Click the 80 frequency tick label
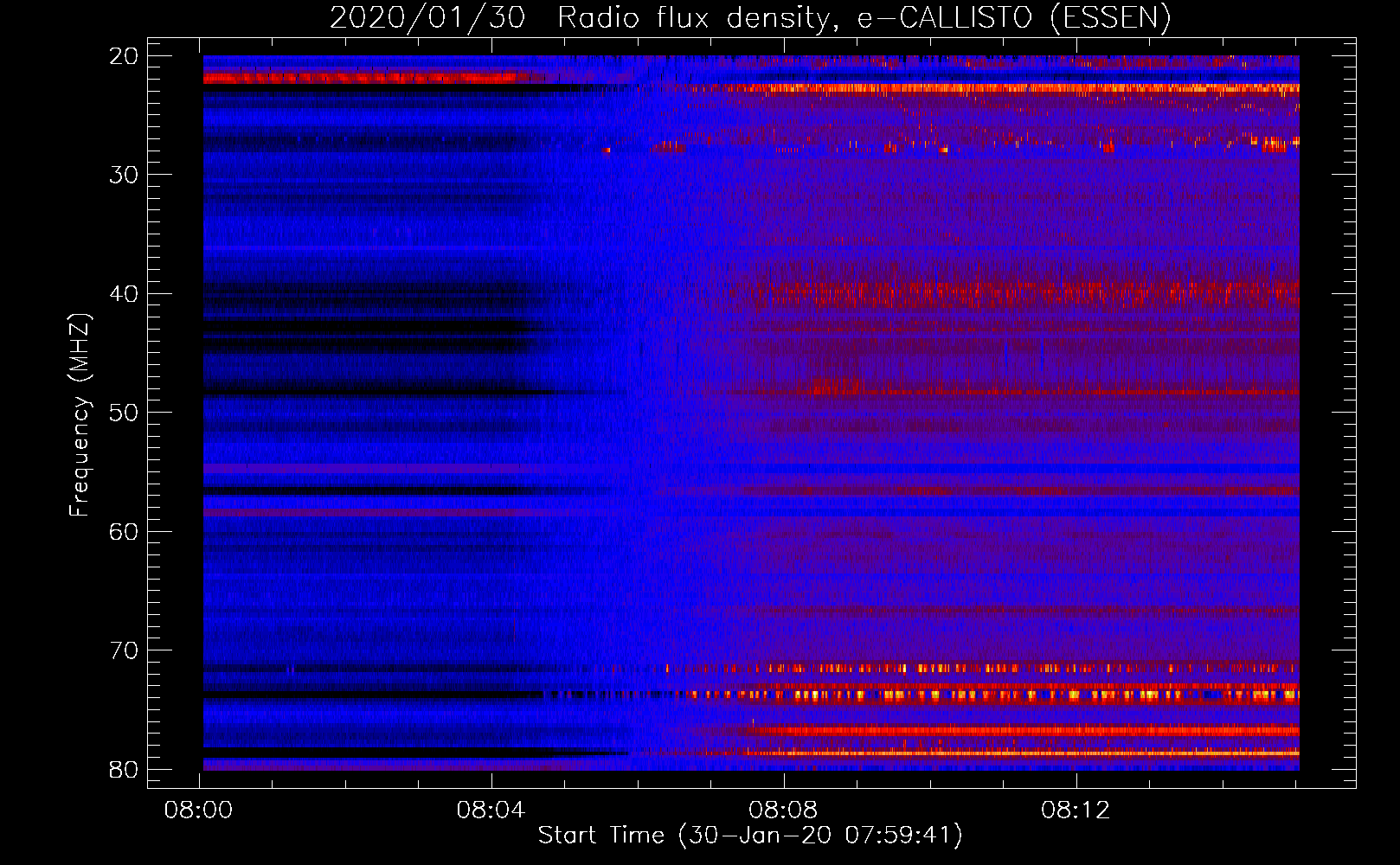This screenshot has width=1400, height=865. point(124,770)
